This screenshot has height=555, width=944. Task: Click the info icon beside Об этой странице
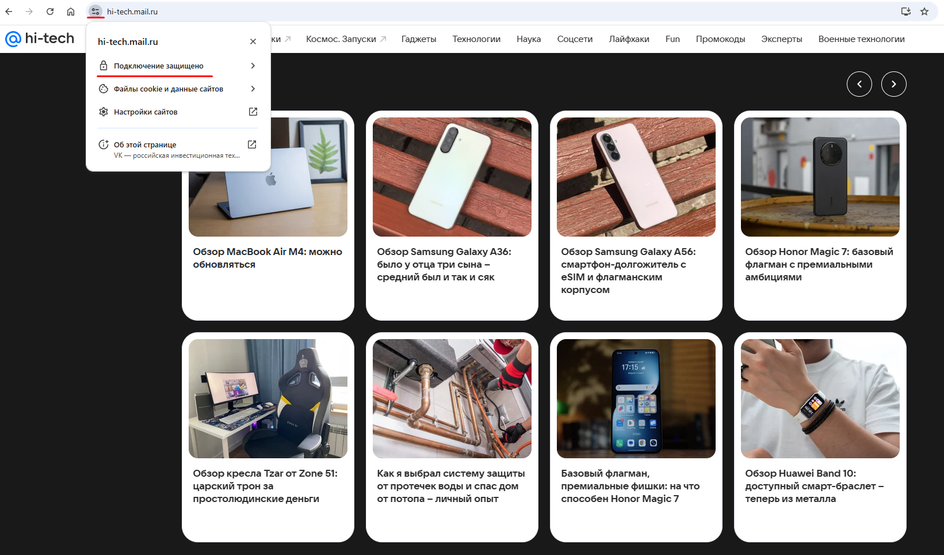[x=103, y=144]
